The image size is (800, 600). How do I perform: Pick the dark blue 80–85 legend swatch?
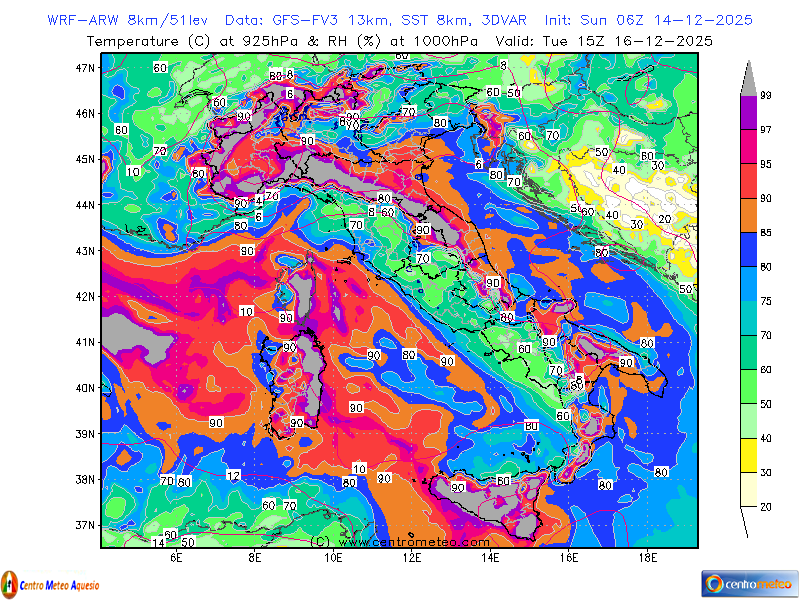749,249
